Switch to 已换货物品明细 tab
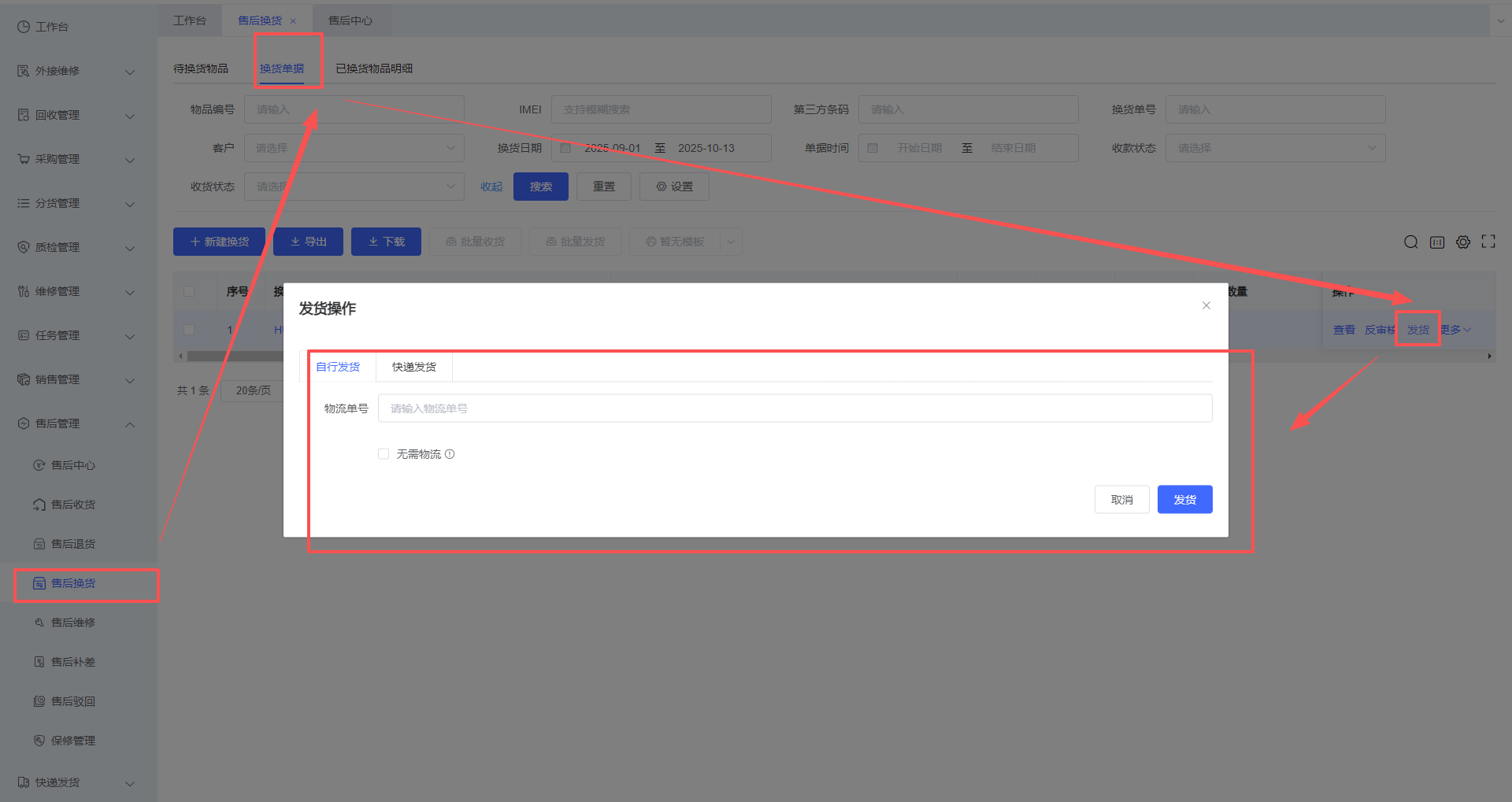Image resolution: width=1512 pixels, height=802 pixels. pyautogui.click(x=374, y=68)
